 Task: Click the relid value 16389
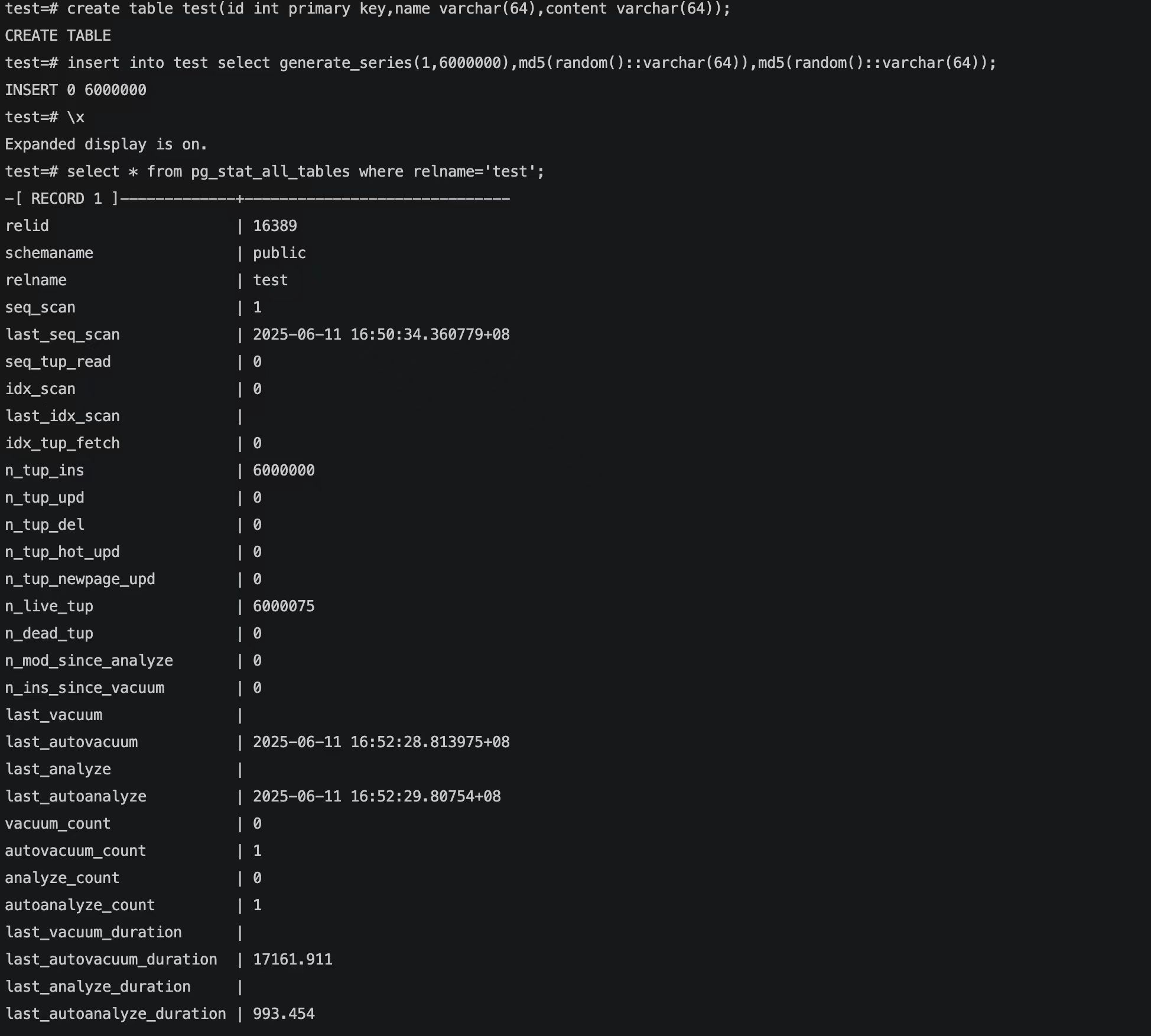(275, 226)
